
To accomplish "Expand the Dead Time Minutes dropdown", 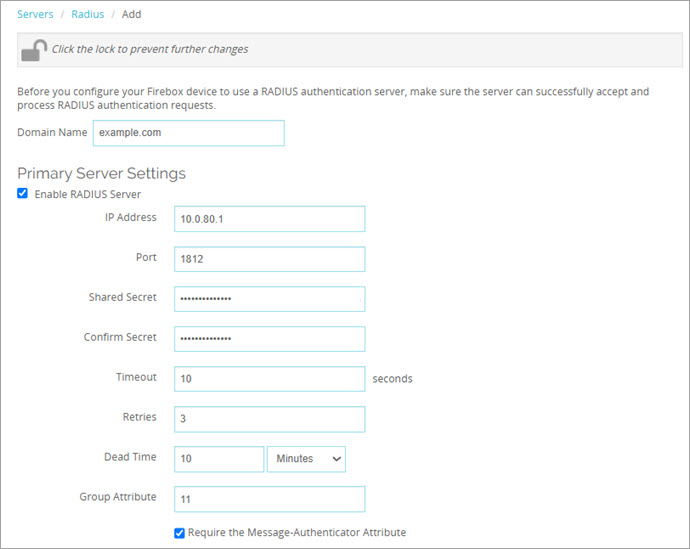I will pos(306,459).
